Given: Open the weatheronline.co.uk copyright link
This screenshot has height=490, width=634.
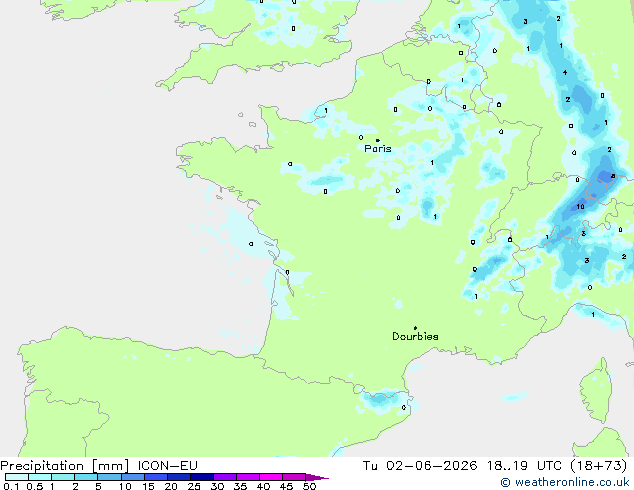Looking at the screenshot, I should pyautogui.click(x=565, y=482).
